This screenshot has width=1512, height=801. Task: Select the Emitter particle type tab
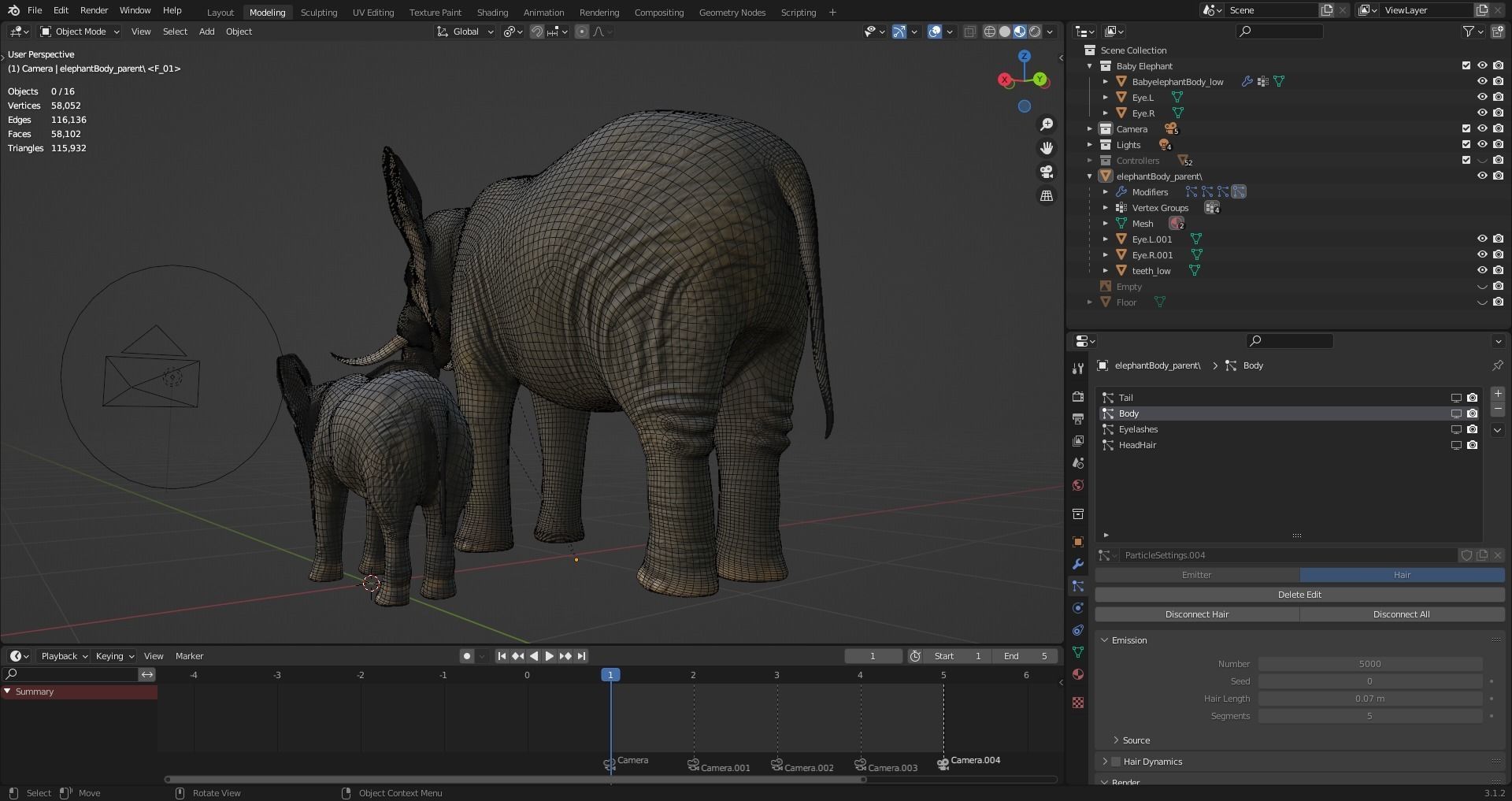point(1197,575)
